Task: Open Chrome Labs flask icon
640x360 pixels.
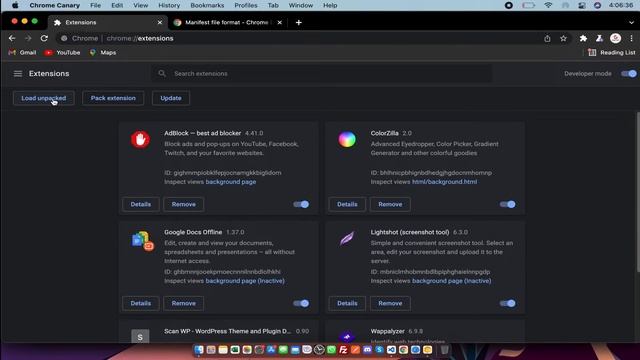Action: click(x=599, y=38)
